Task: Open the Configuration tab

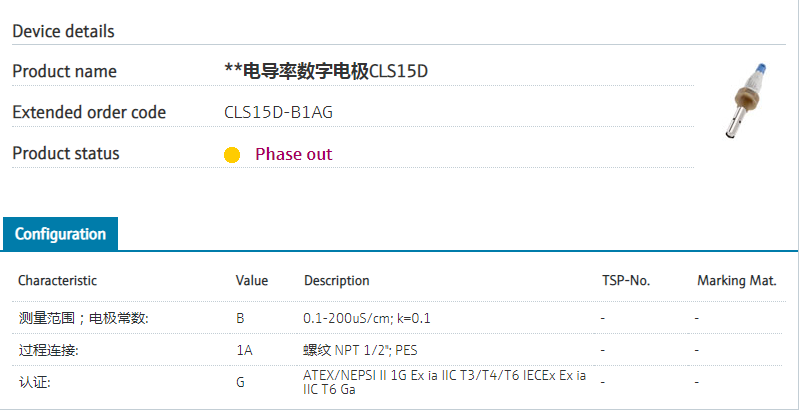Action: tap(60, 234)
